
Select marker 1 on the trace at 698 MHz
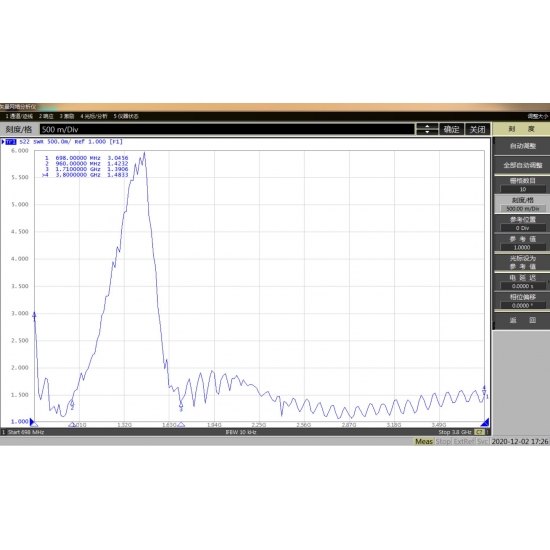tap(34, 316)
